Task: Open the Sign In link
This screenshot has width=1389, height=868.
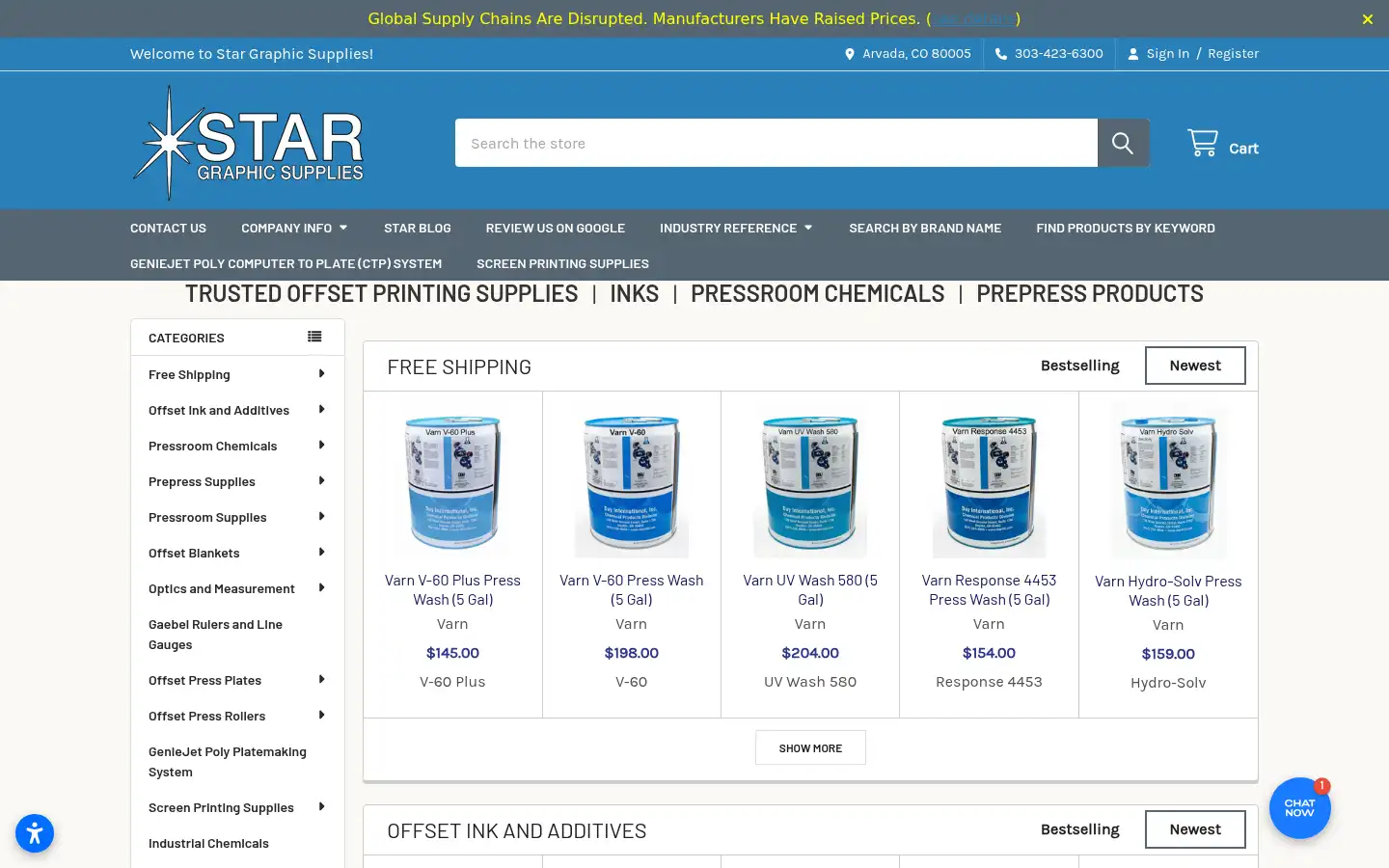Action: coord(1167,54)
